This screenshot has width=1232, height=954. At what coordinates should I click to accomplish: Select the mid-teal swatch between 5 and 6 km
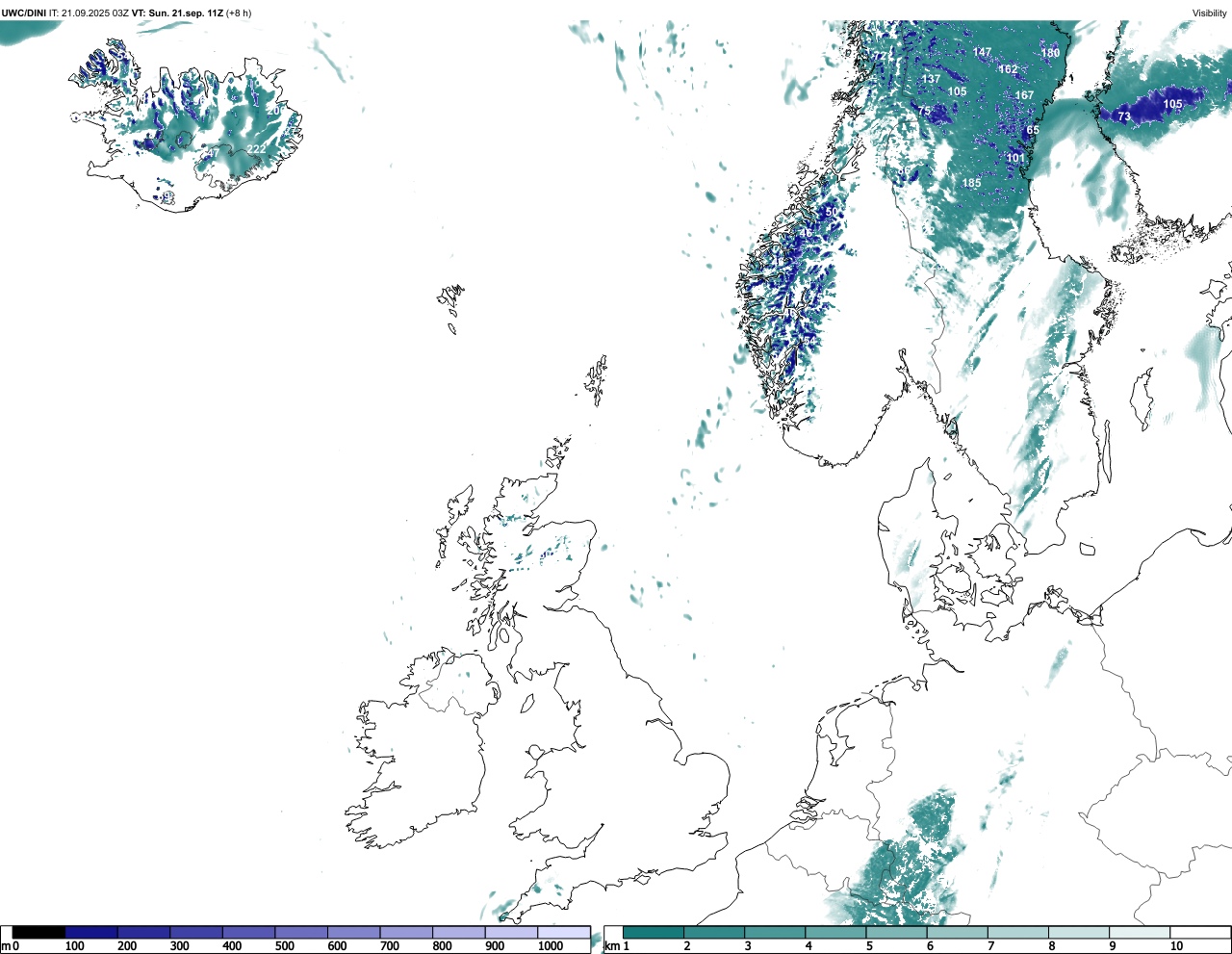coord(896,932)
